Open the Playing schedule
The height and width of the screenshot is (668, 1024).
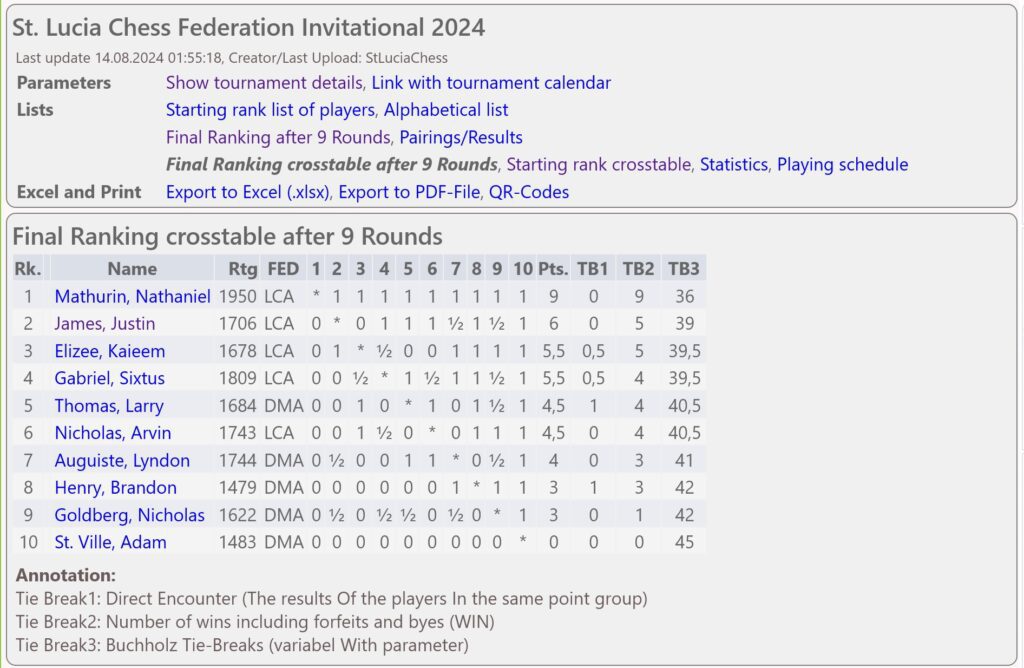click(x=842, y=165)
